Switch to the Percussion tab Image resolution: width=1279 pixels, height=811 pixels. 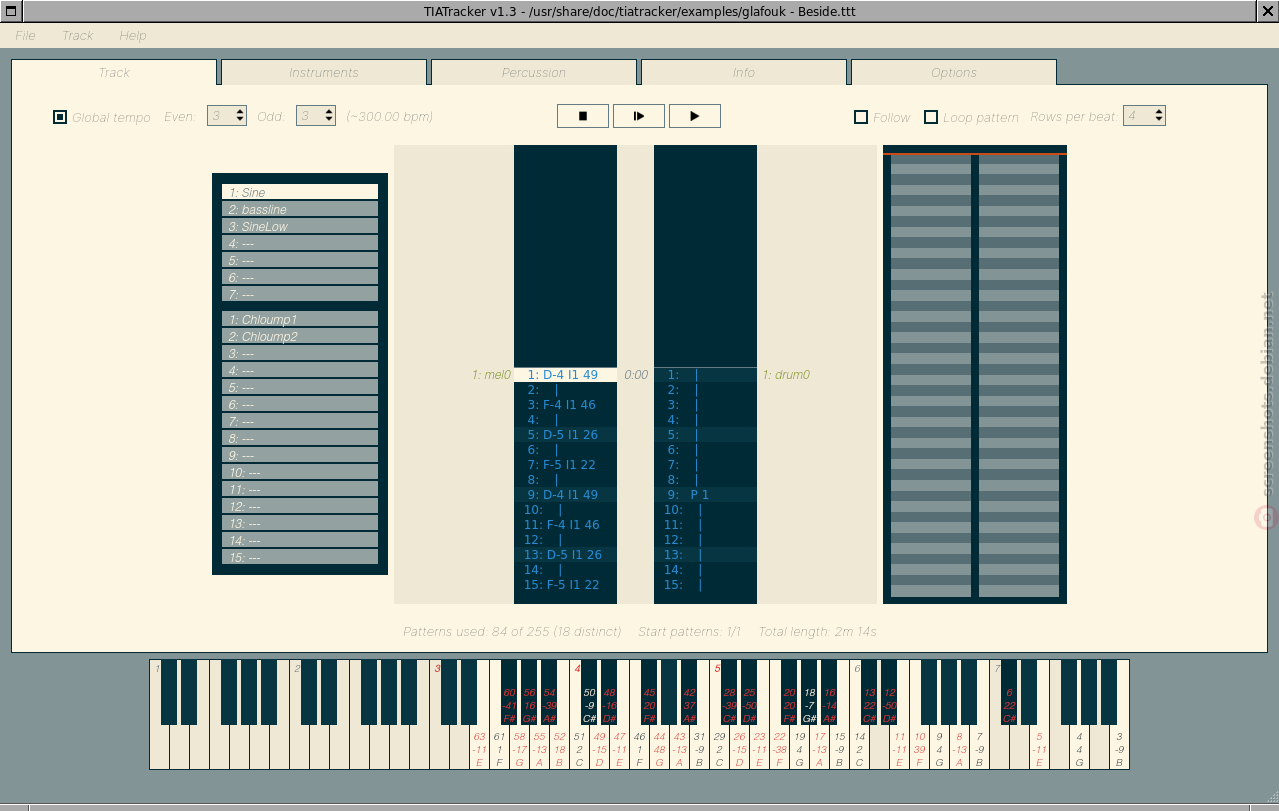[534, 72]
